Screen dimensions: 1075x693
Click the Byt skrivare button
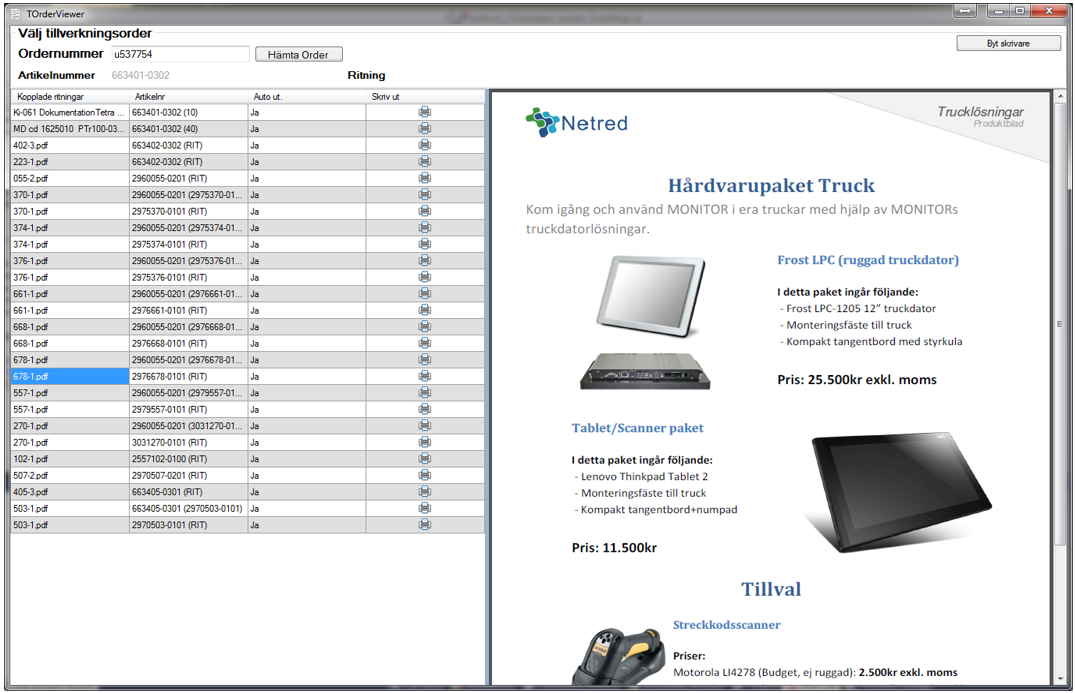1008,43
